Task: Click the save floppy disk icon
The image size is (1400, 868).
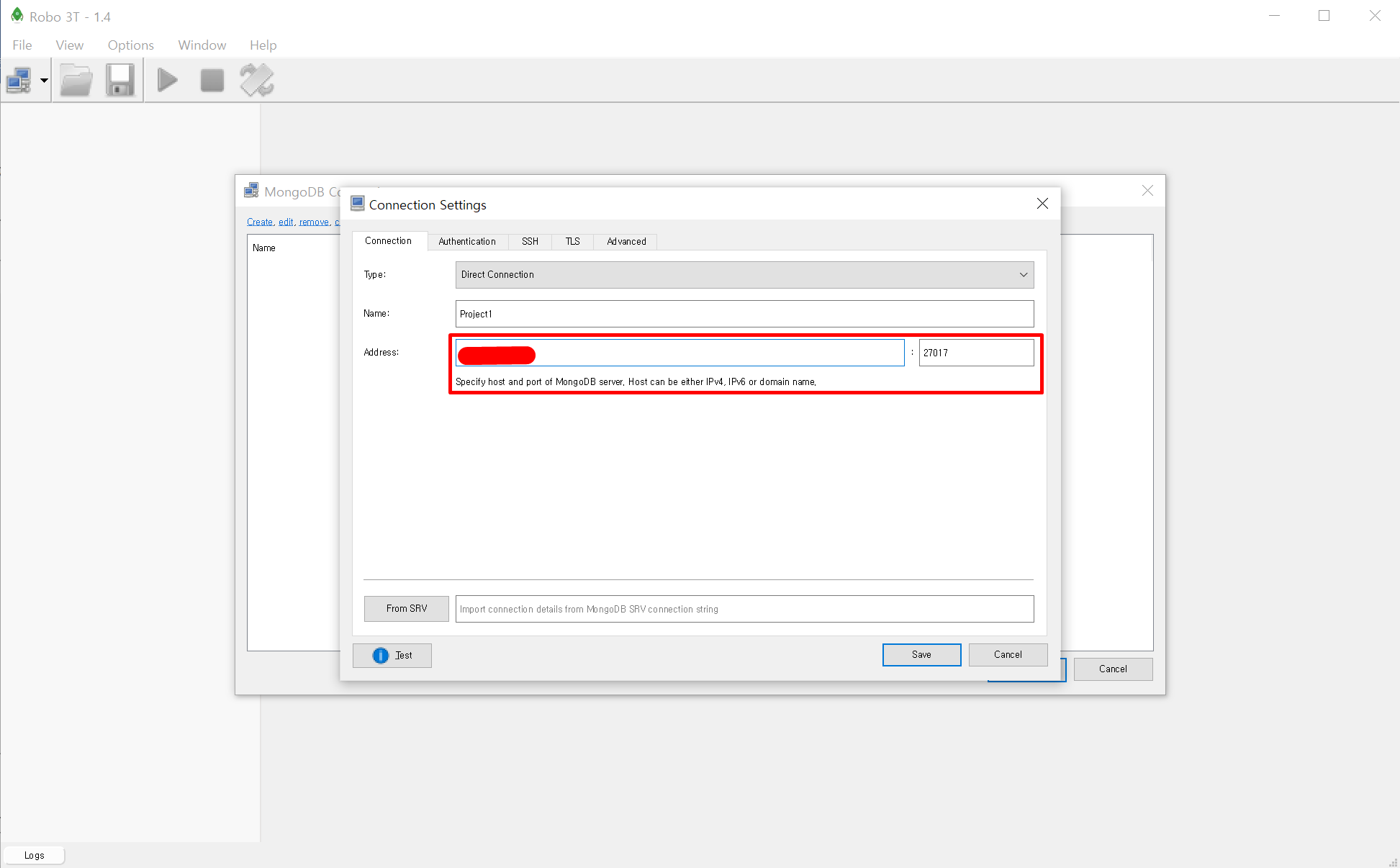Action: 120,80
